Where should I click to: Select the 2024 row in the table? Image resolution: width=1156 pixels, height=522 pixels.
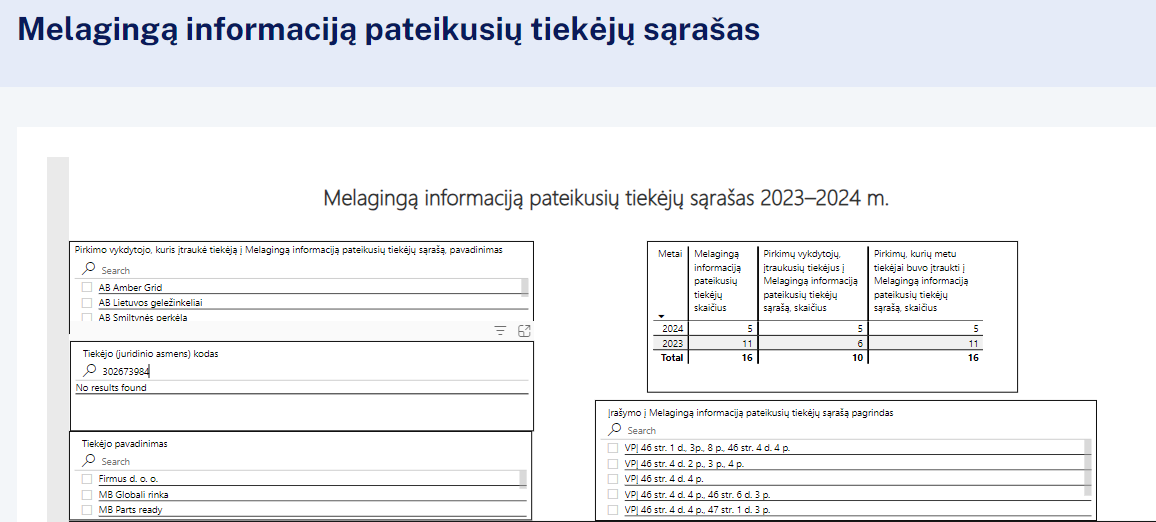pos(670,328)
